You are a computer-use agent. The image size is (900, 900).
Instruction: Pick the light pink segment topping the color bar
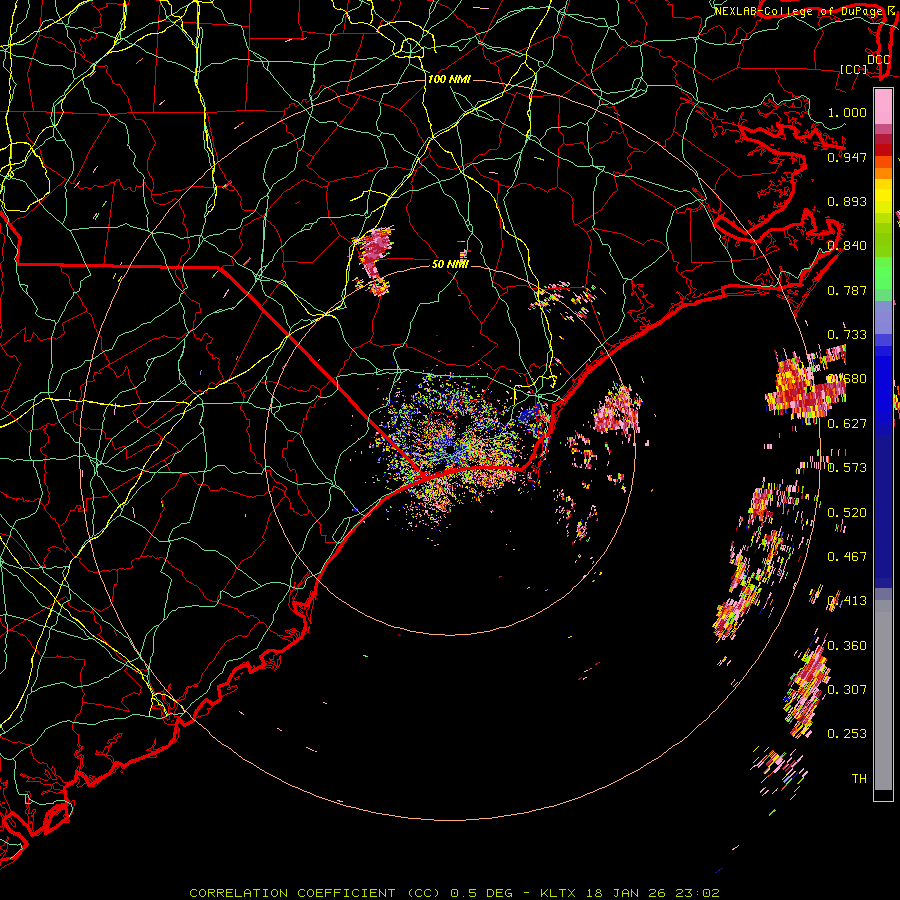click(x=883, y=107)
